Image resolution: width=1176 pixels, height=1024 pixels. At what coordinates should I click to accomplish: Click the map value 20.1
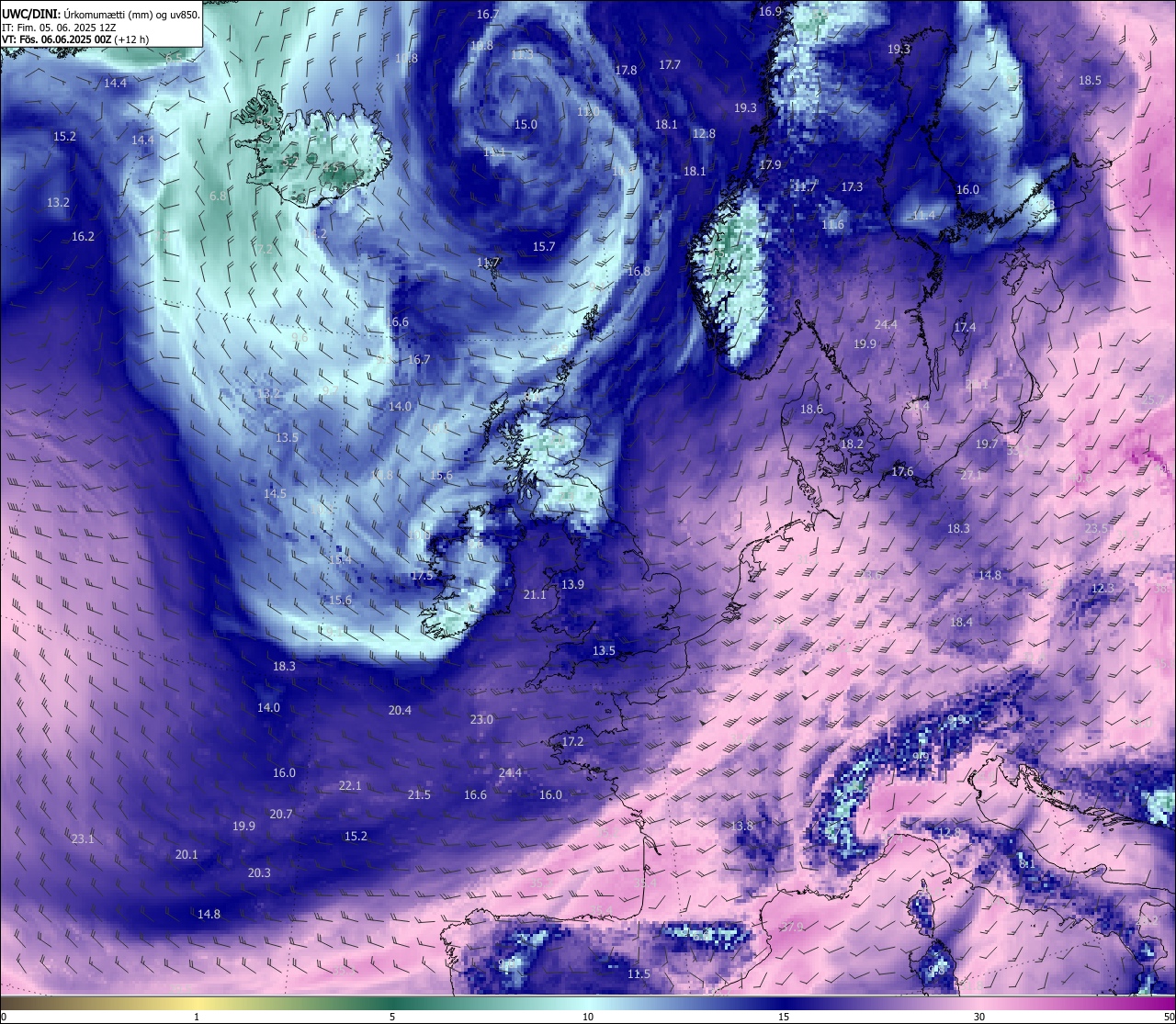[x=187, y=855]
